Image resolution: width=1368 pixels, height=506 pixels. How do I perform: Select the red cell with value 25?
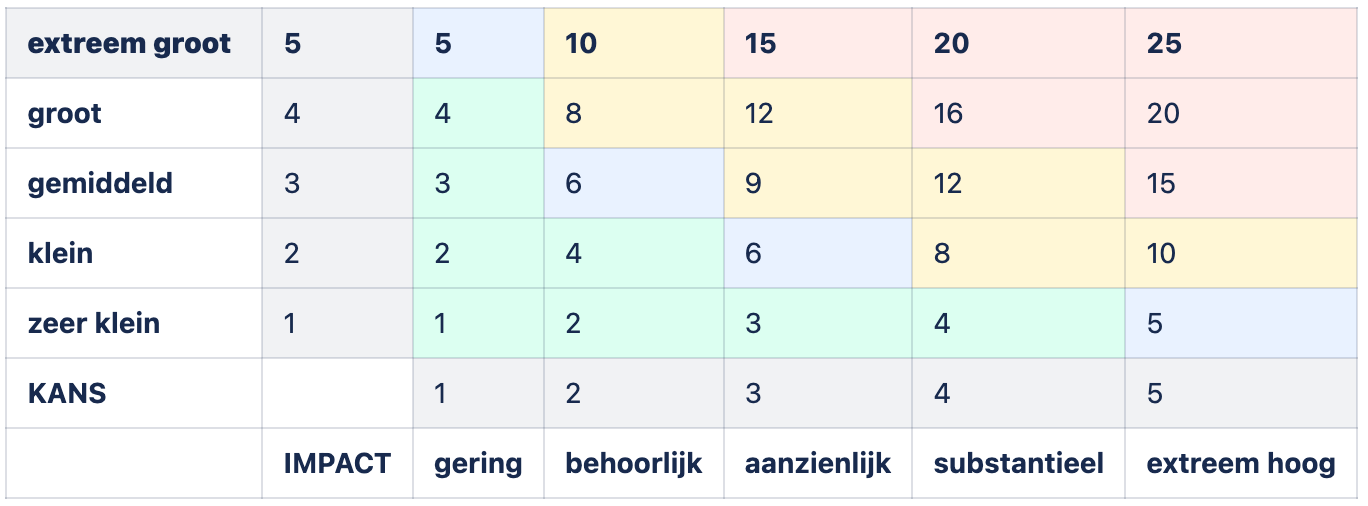coord(1240,44)
